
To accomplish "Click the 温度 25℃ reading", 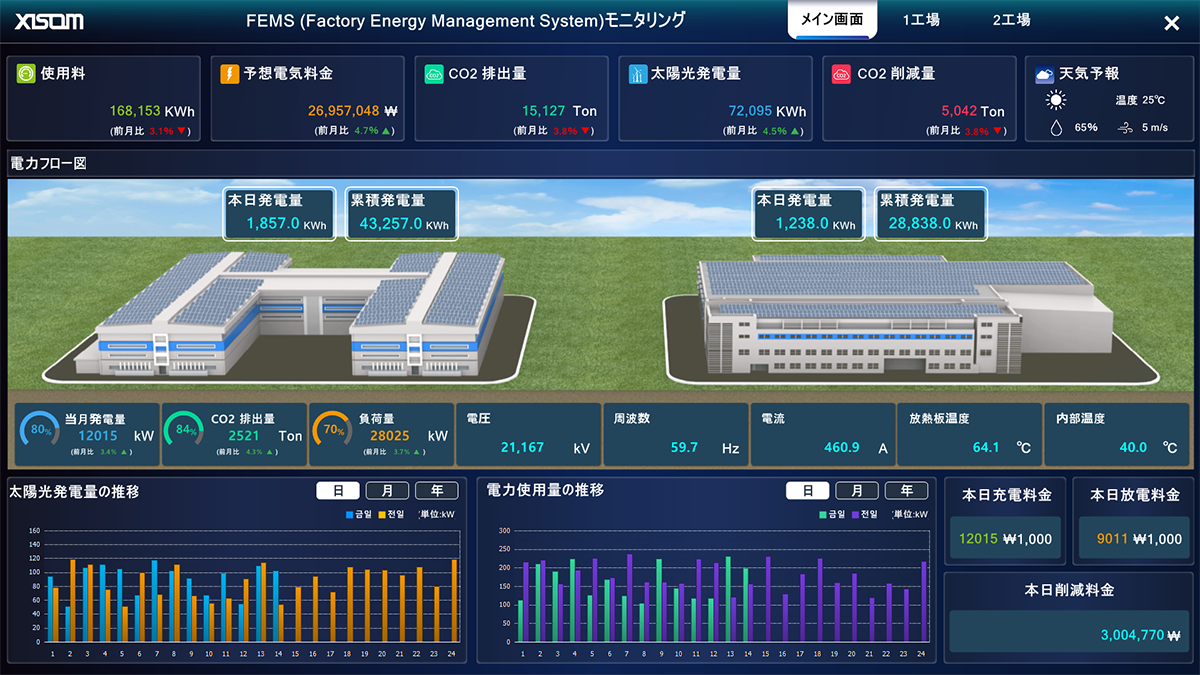I will coord(1140,100).
